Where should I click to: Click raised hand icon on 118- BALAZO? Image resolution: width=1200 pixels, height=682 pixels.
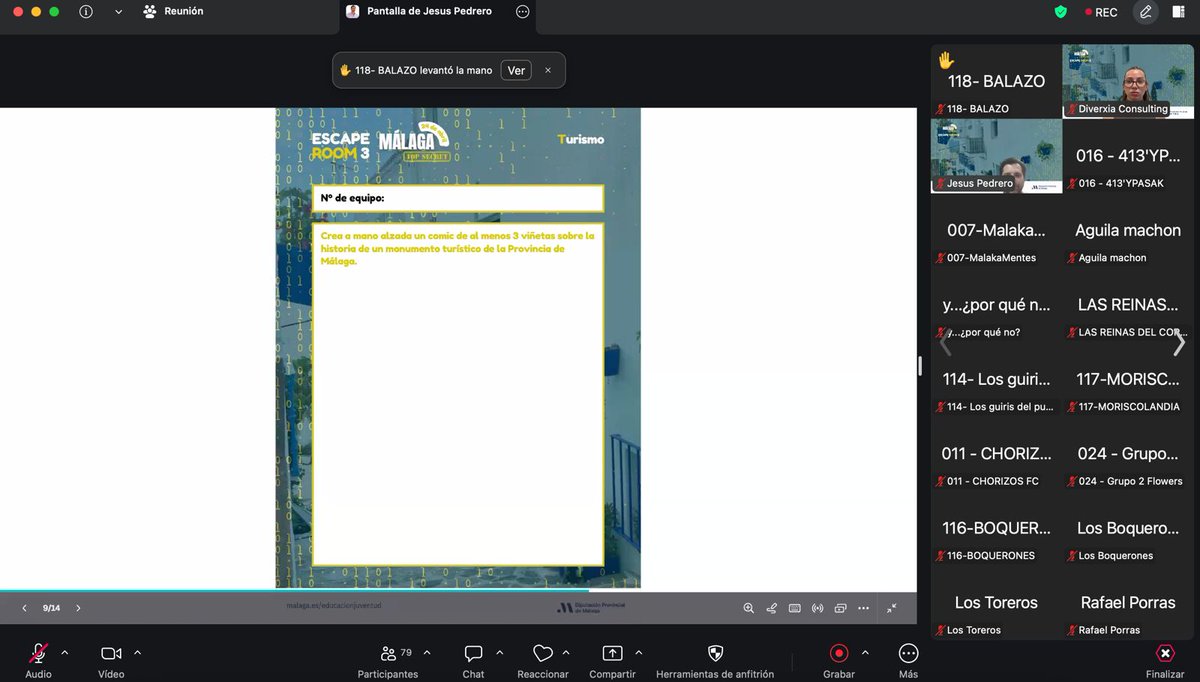coord(946,60)
